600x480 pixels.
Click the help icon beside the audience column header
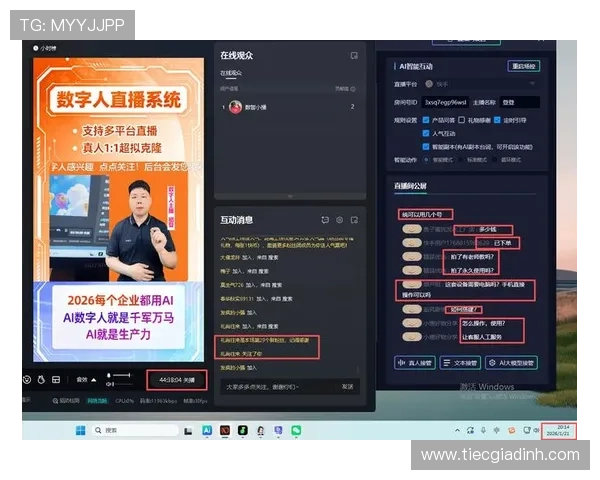tap(353, 89)
